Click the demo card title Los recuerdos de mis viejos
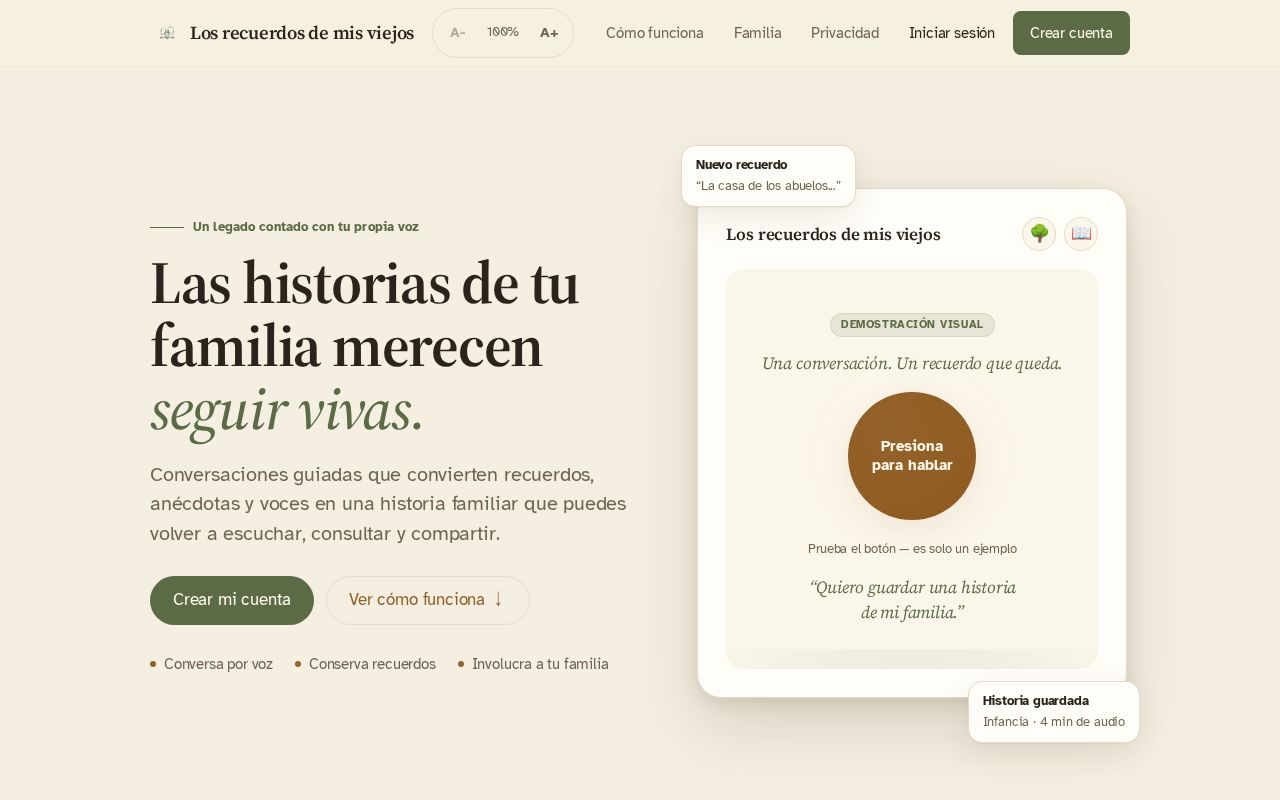The image size is (1280, 800). coord(833,234)
